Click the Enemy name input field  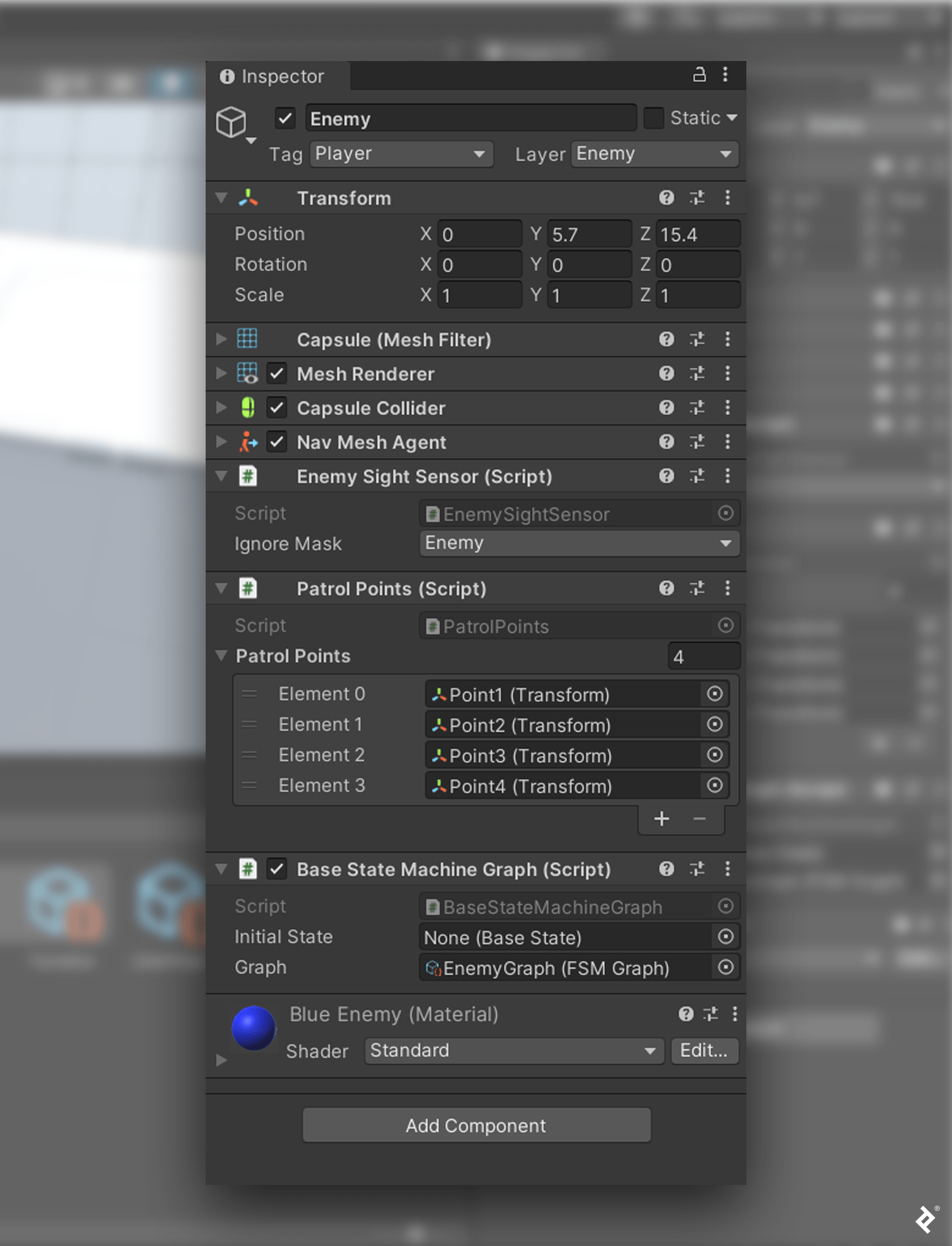pyautogui.click(x=471, y=118)
